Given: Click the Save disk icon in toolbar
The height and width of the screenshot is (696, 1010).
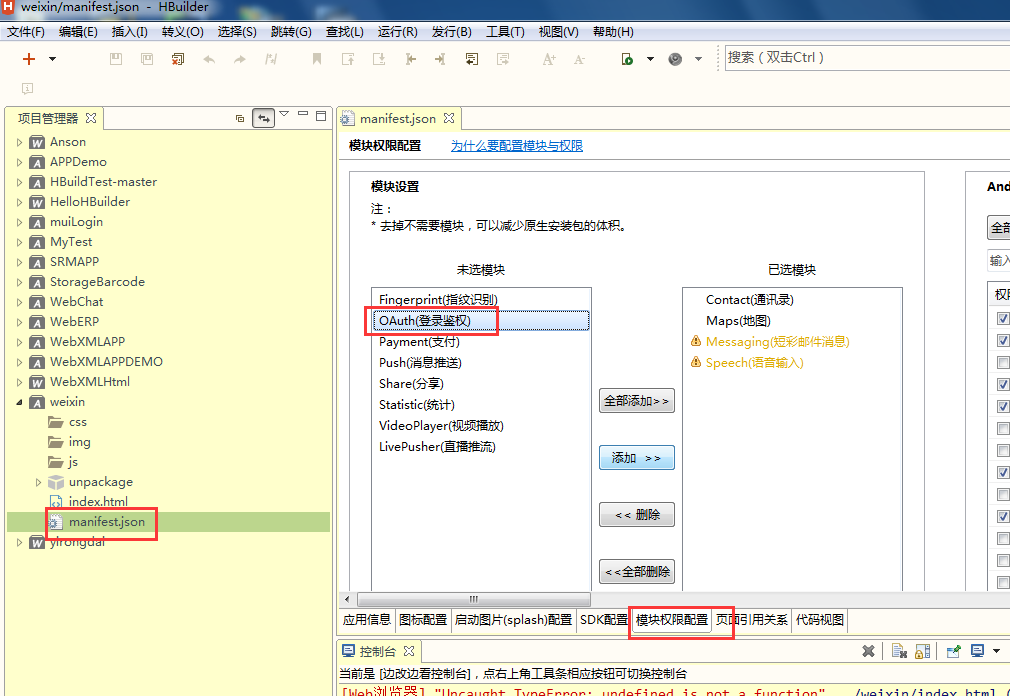Looking at the screenshot, I should pos(116,59).
